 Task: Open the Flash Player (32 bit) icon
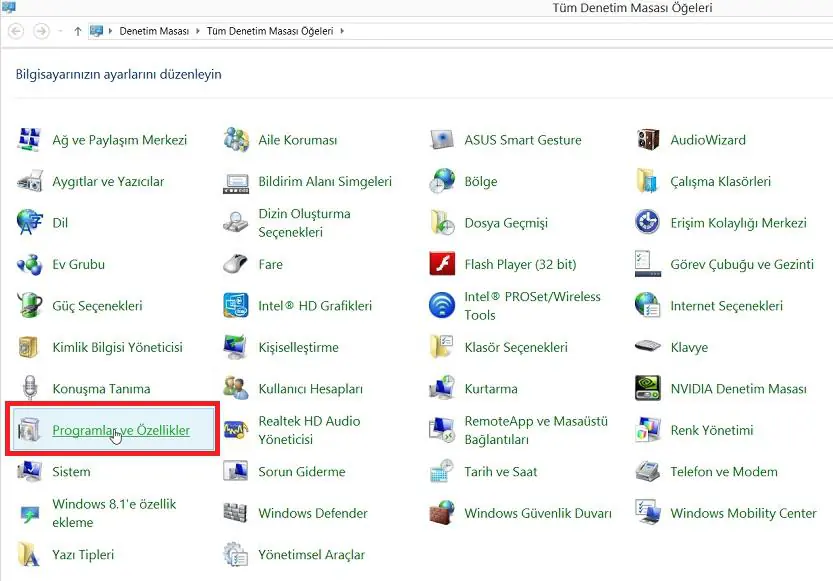pyautogui.click(x=442, y=265)
